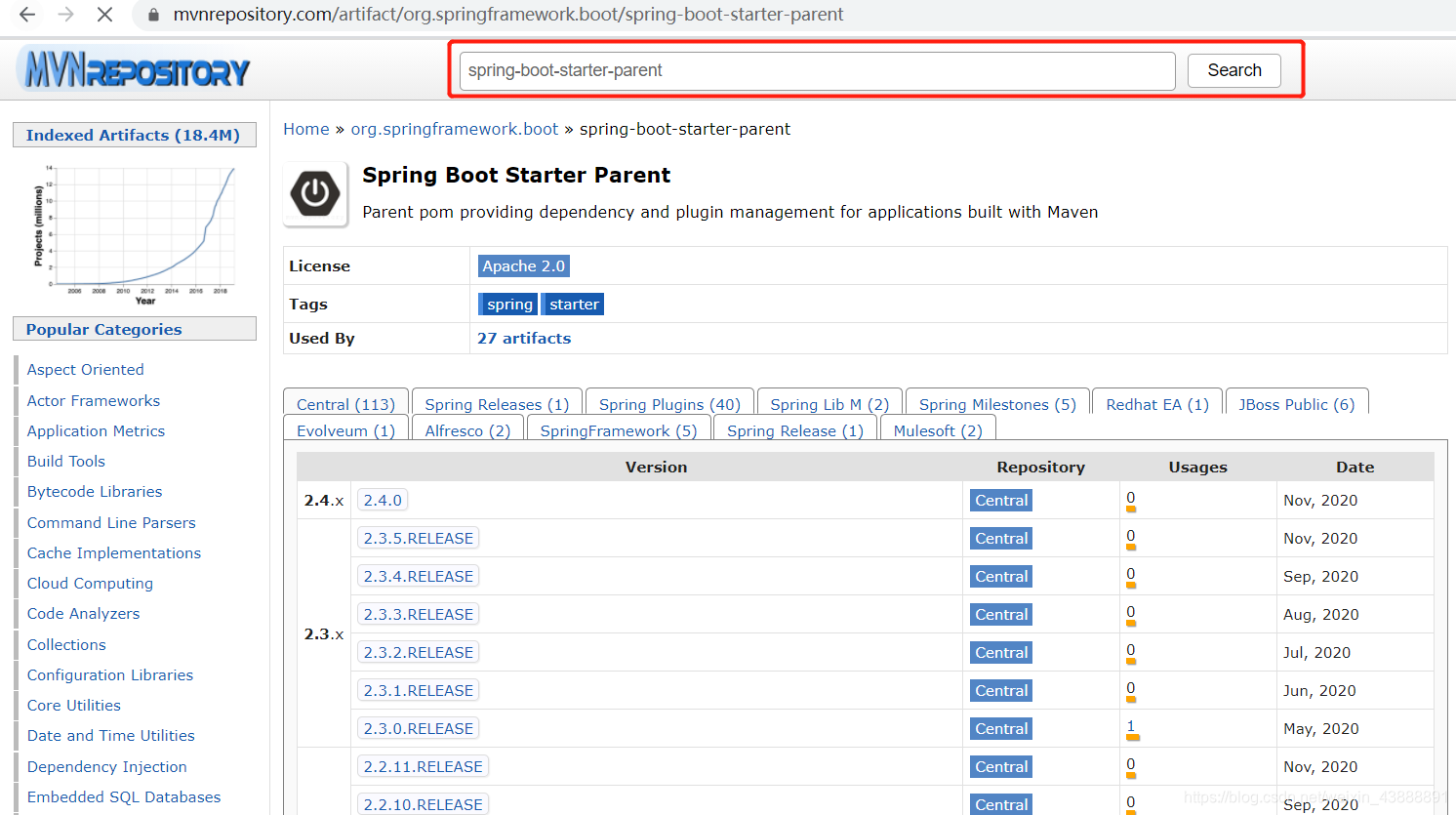Click the Apache 2.0 license badge

pos(523,265)
